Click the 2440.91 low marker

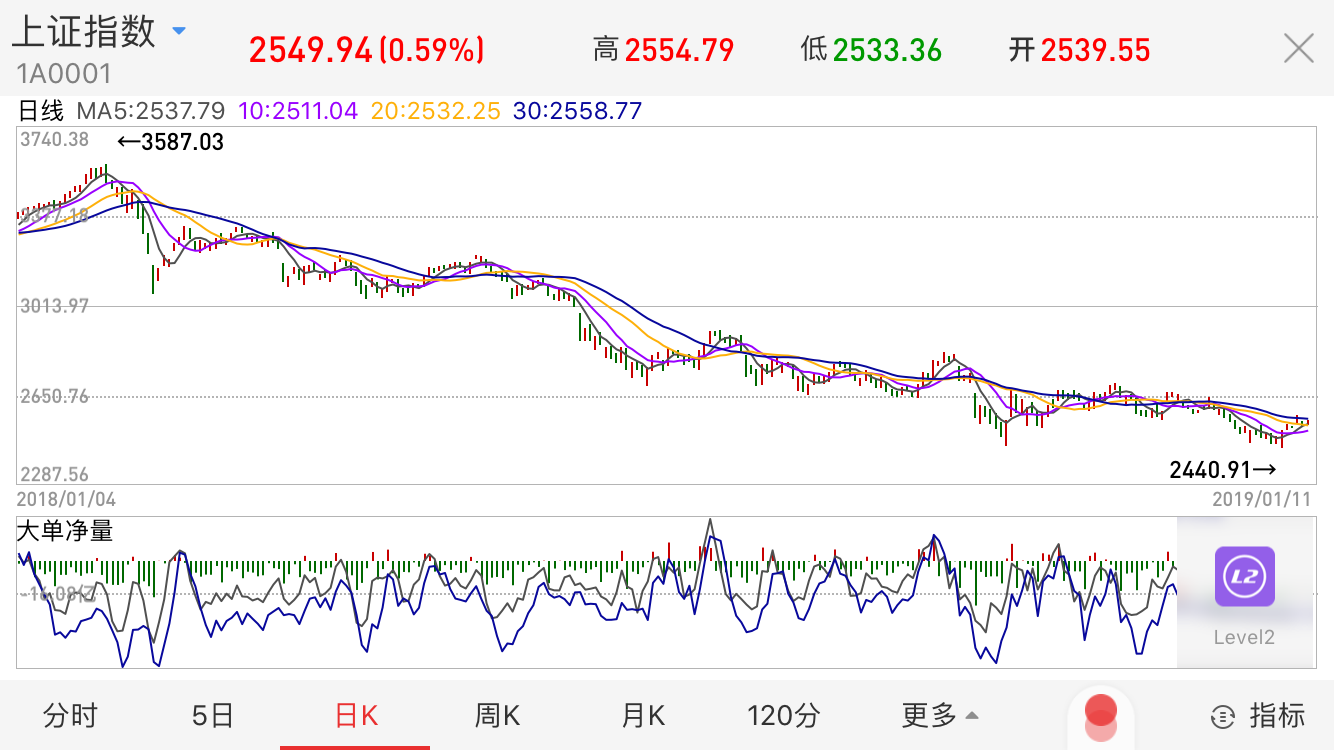tap(1222, 468)
